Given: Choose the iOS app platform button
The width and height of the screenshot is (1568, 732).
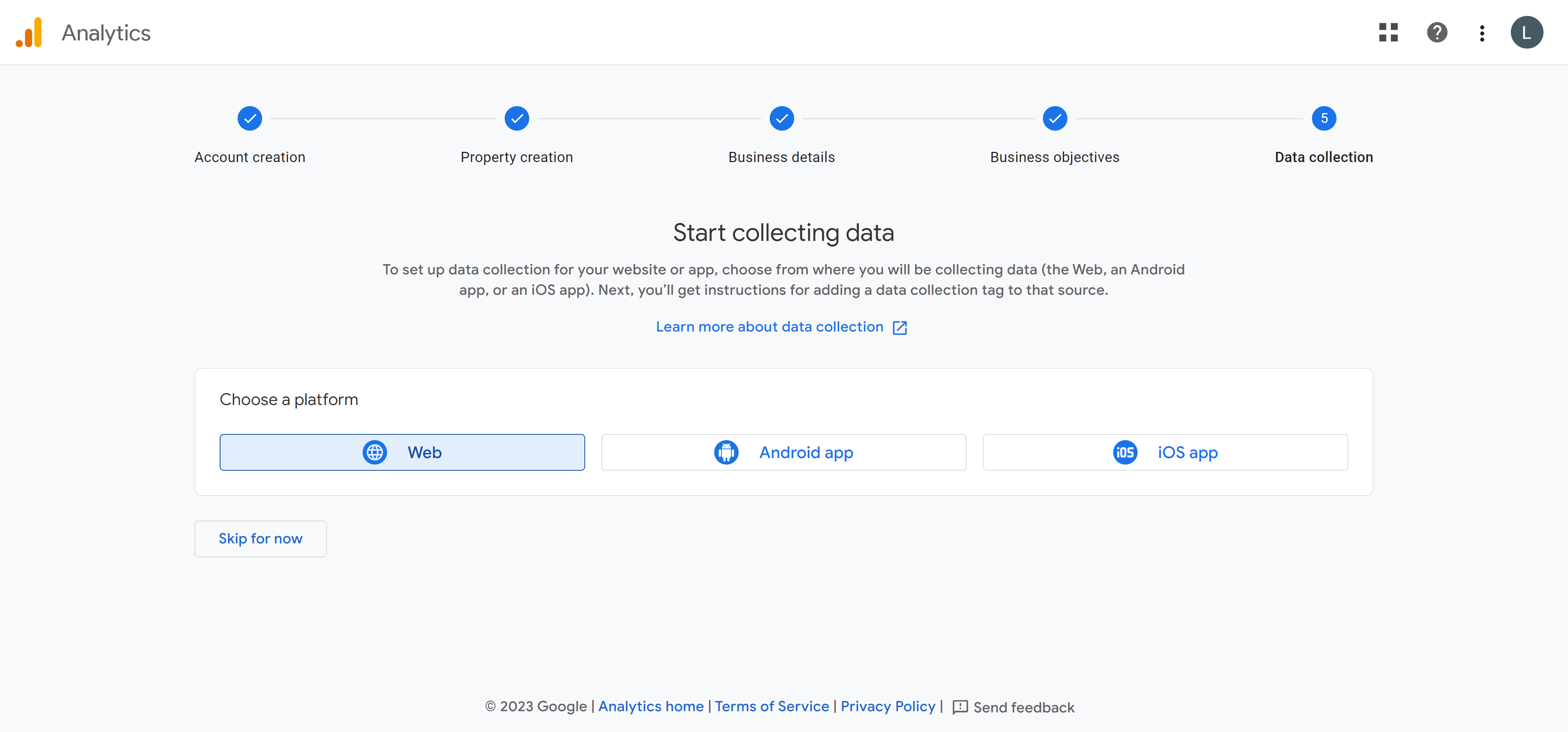Looking at the screenshot, I should 1165,452.
